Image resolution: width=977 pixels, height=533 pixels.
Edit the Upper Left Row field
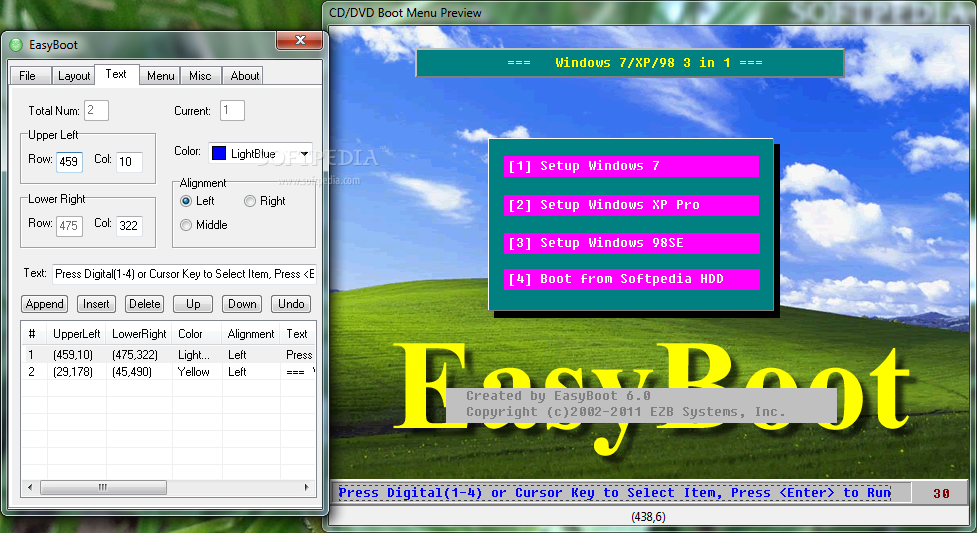[x=69, y=162]
